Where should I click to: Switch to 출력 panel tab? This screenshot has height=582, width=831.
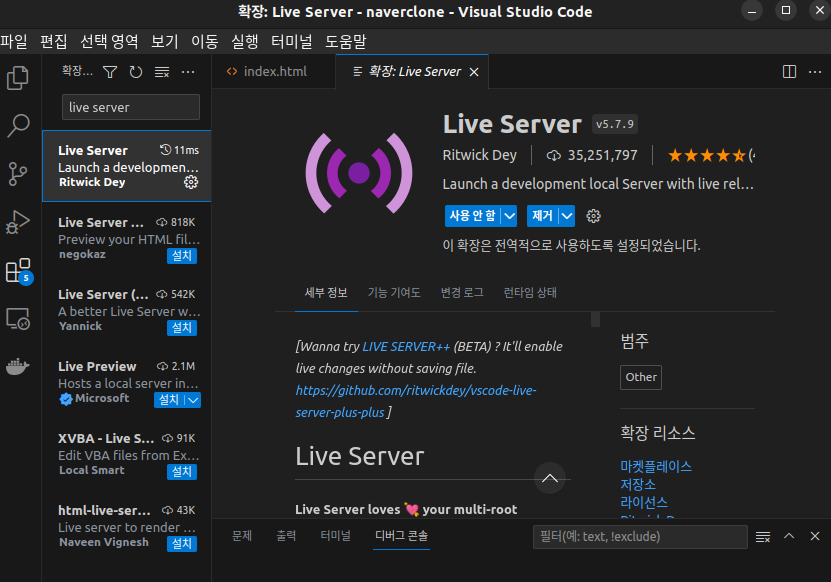pyautogui.click(x=286, y=536)
